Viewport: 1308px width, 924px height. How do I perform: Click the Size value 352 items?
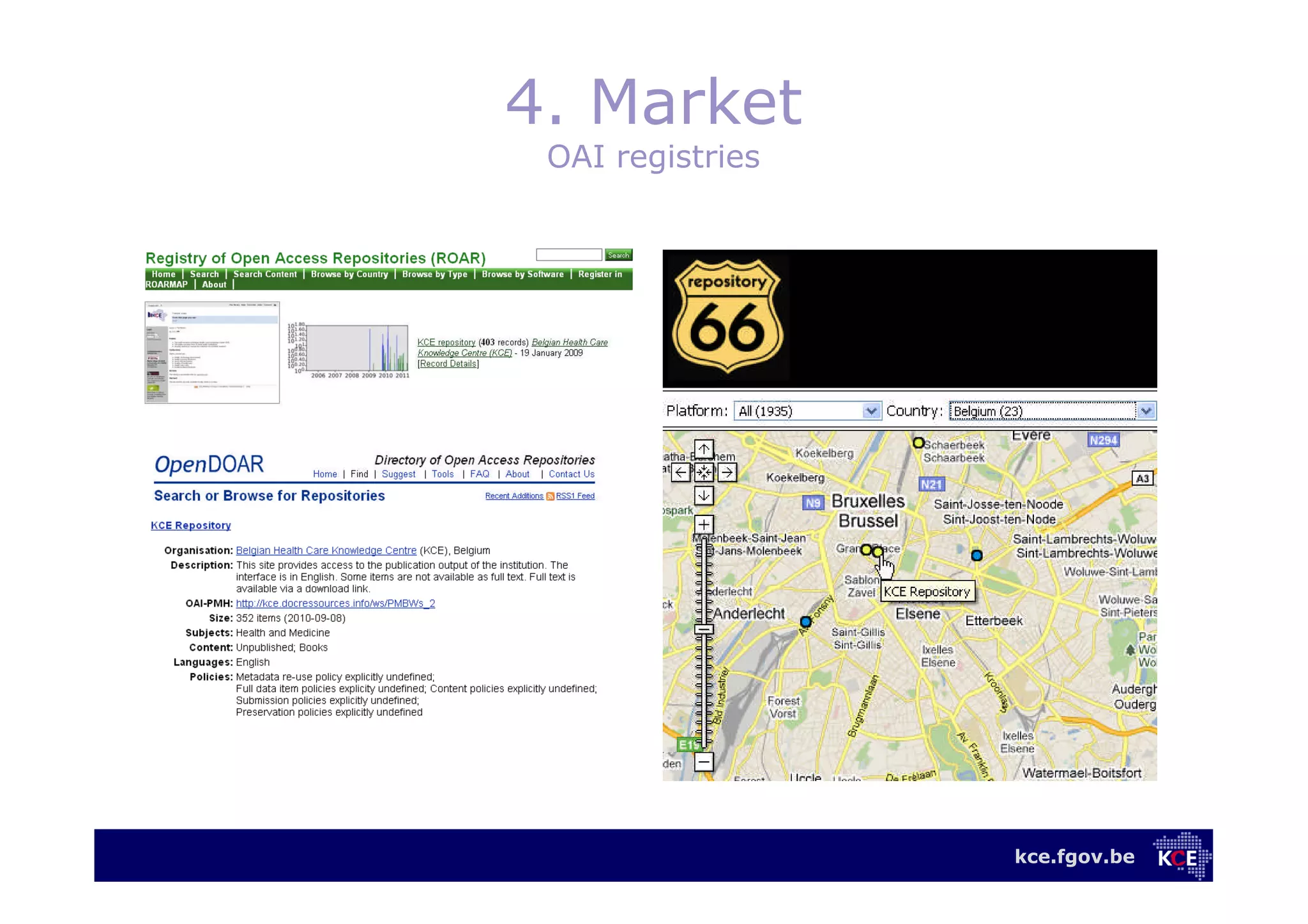click(x=291, y=618)
